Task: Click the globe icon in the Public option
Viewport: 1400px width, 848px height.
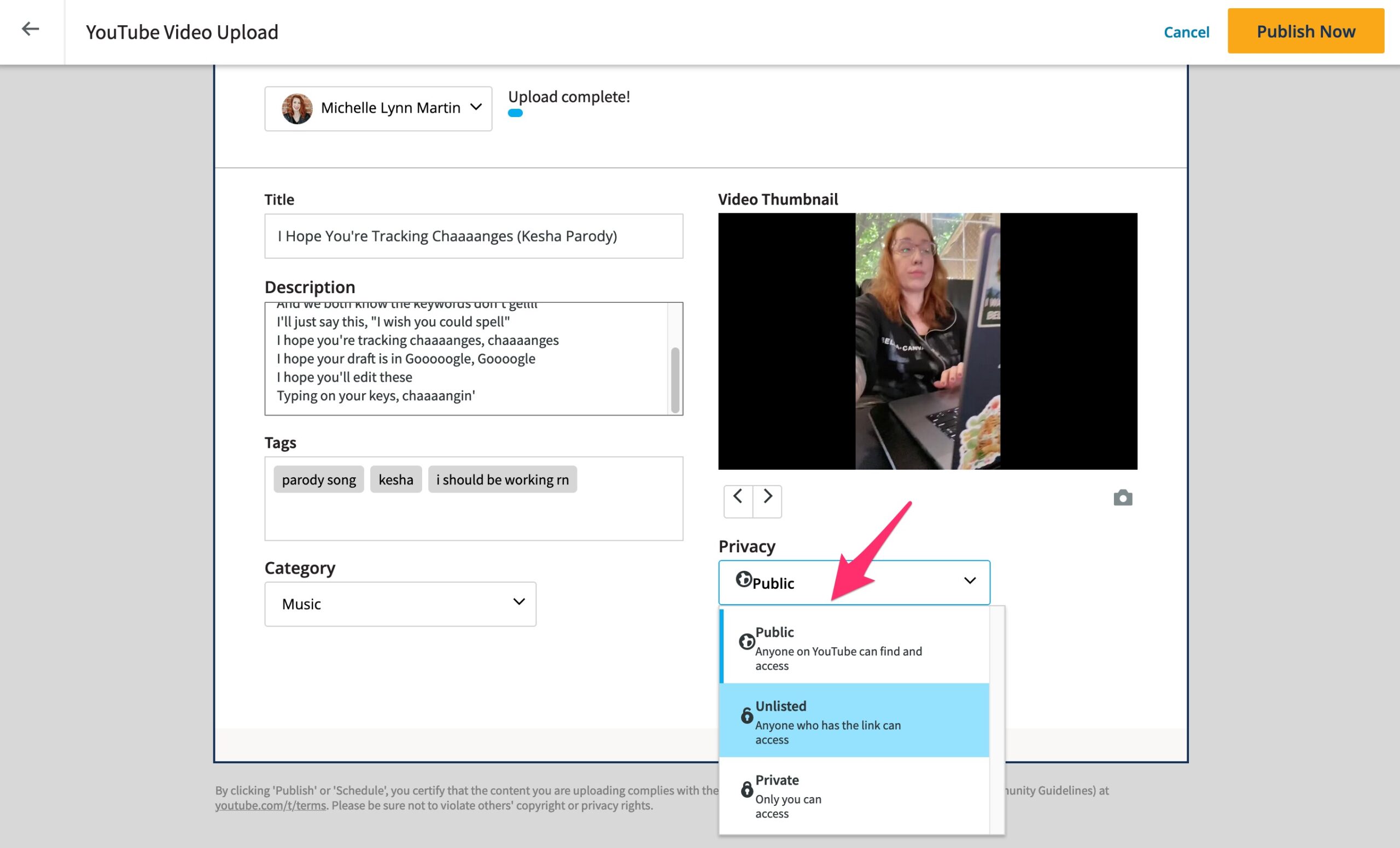Action: tap(746, 642)
